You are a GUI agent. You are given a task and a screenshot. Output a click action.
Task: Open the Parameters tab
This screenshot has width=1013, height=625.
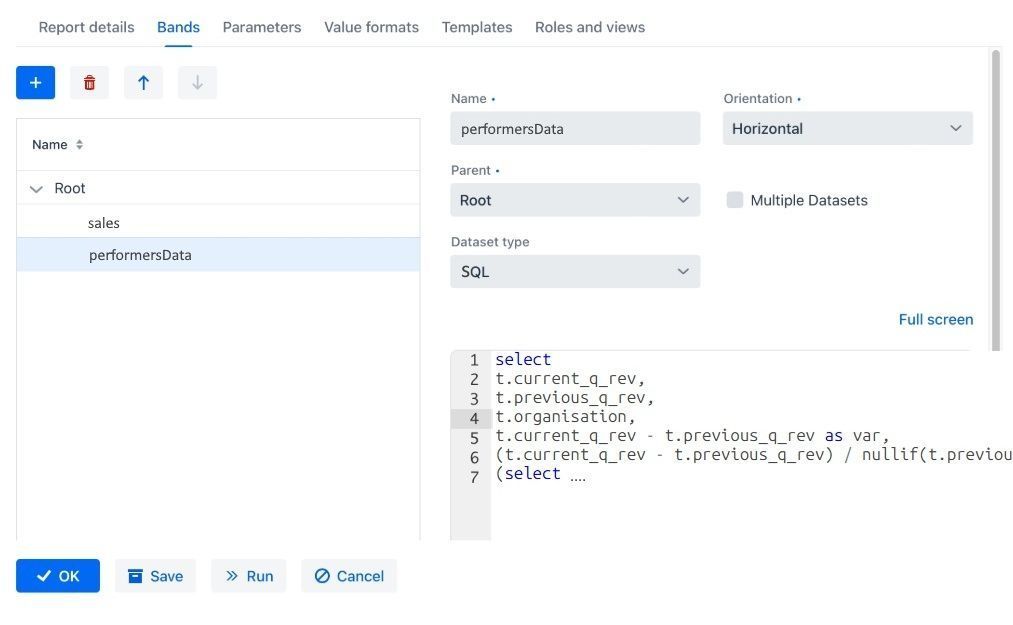tap(261, 27)
